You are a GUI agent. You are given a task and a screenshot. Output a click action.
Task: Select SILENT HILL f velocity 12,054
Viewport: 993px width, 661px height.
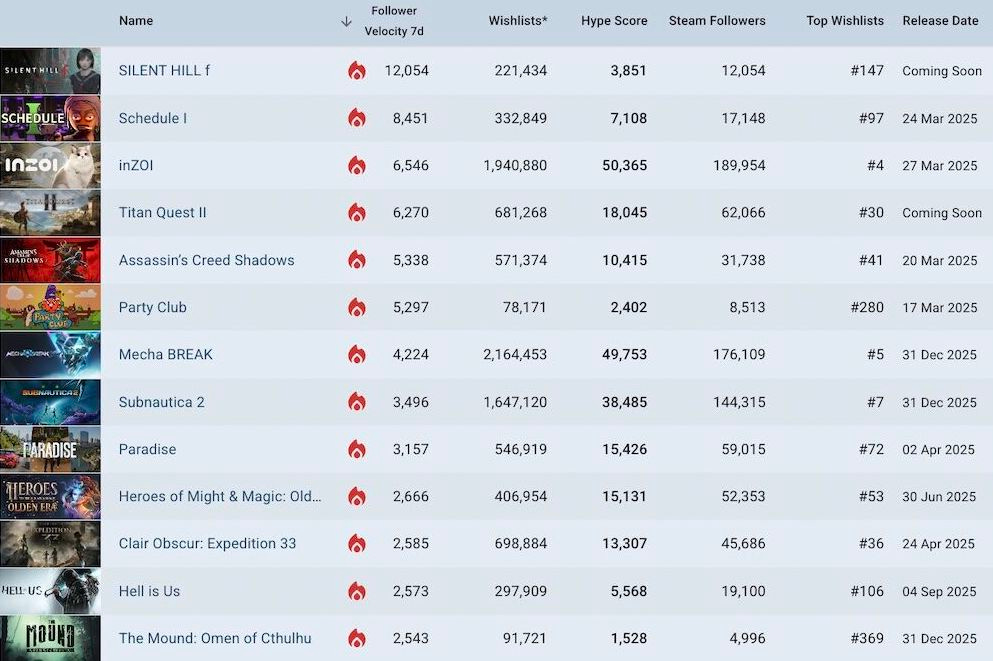pyautogui.click(x=407, y=70)
